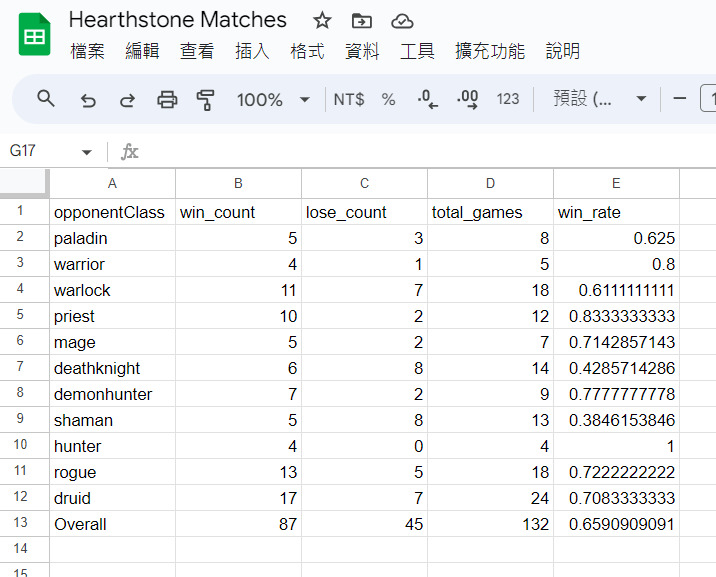Click the total_games header cell
The image size is (716, 577).
coord(490,212)
